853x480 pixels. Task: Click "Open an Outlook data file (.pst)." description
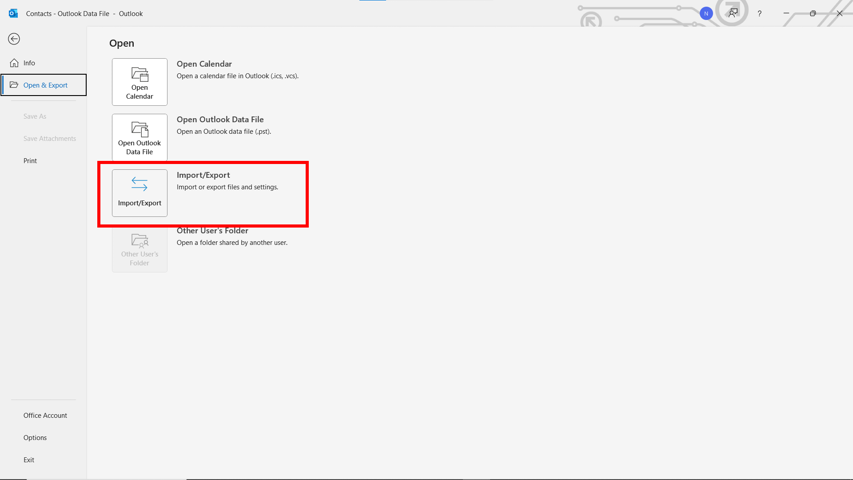[x=224, y=132]
